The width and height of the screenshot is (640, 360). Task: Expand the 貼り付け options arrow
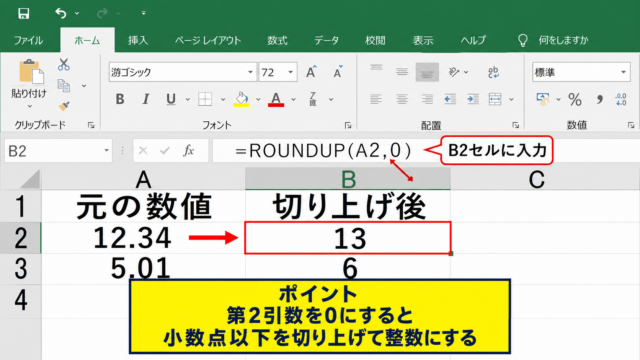click(x=30, y=107)
